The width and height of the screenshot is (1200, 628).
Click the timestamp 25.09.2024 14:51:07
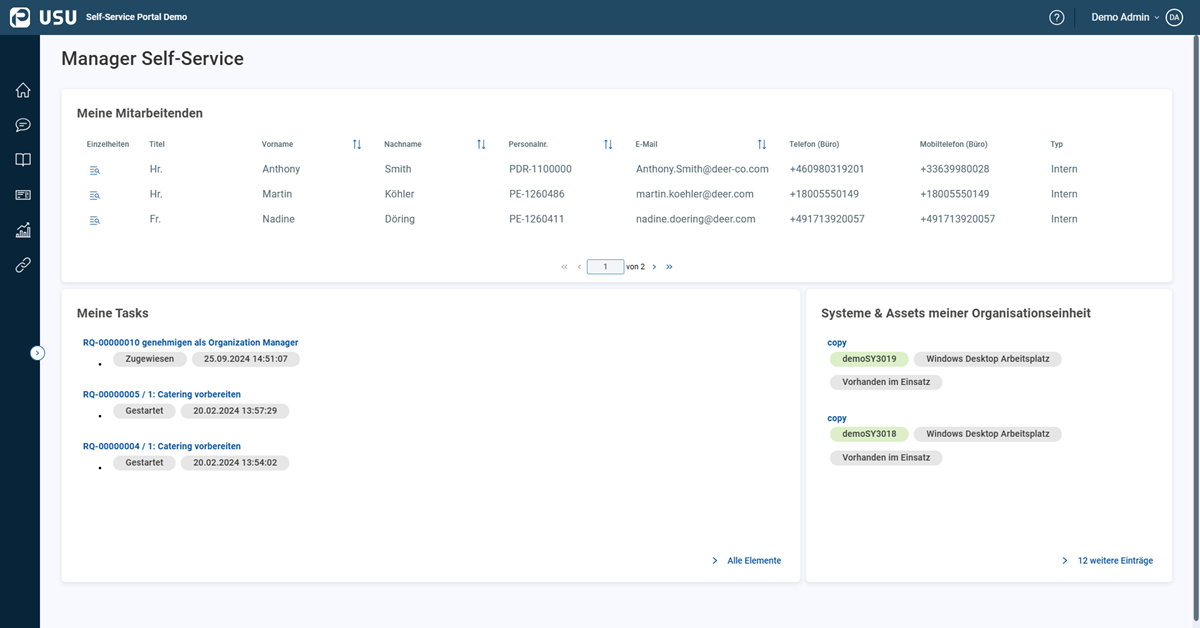coord(246,359)
